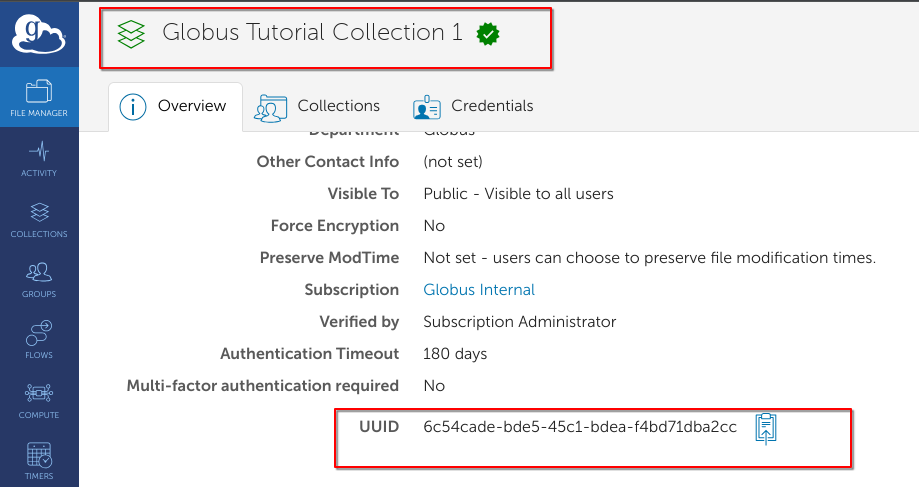Click the green verified badge icon
919x487 pixels.
click(488, 34)
